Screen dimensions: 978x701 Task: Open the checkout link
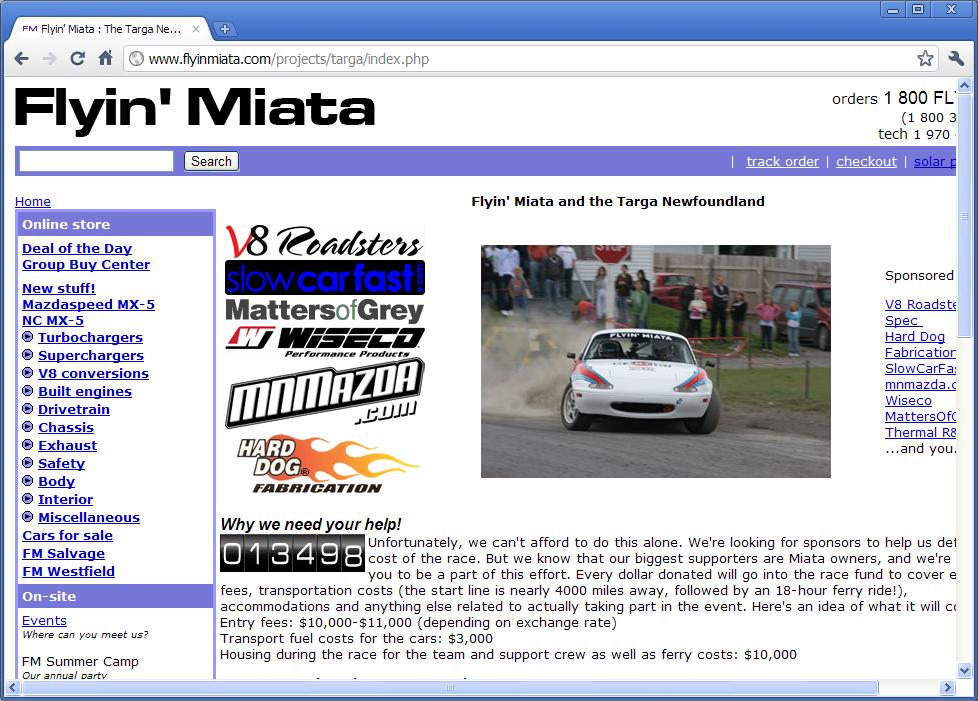pyautogui.click(x=866, y=162)
